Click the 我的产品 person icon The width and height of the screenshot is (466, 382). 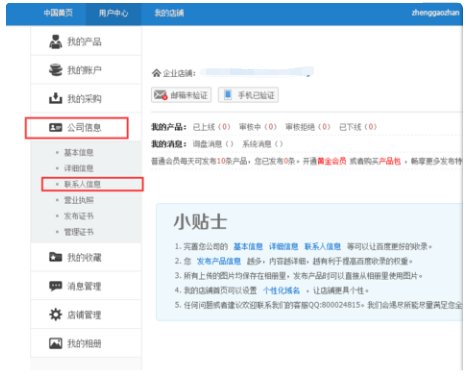pos(55,42)
